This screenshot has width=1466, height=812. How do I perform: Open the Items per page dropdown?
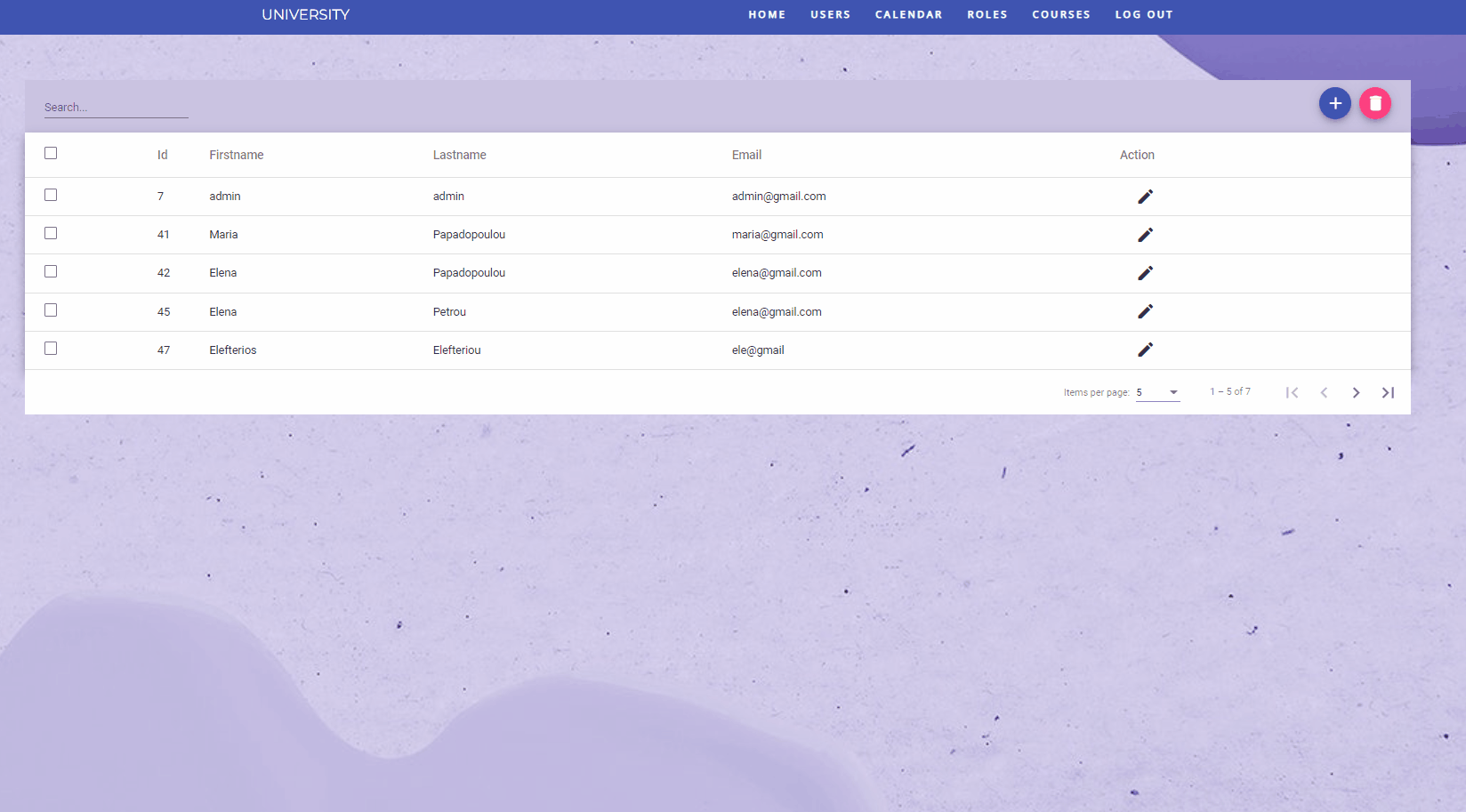coord(1157,392)
